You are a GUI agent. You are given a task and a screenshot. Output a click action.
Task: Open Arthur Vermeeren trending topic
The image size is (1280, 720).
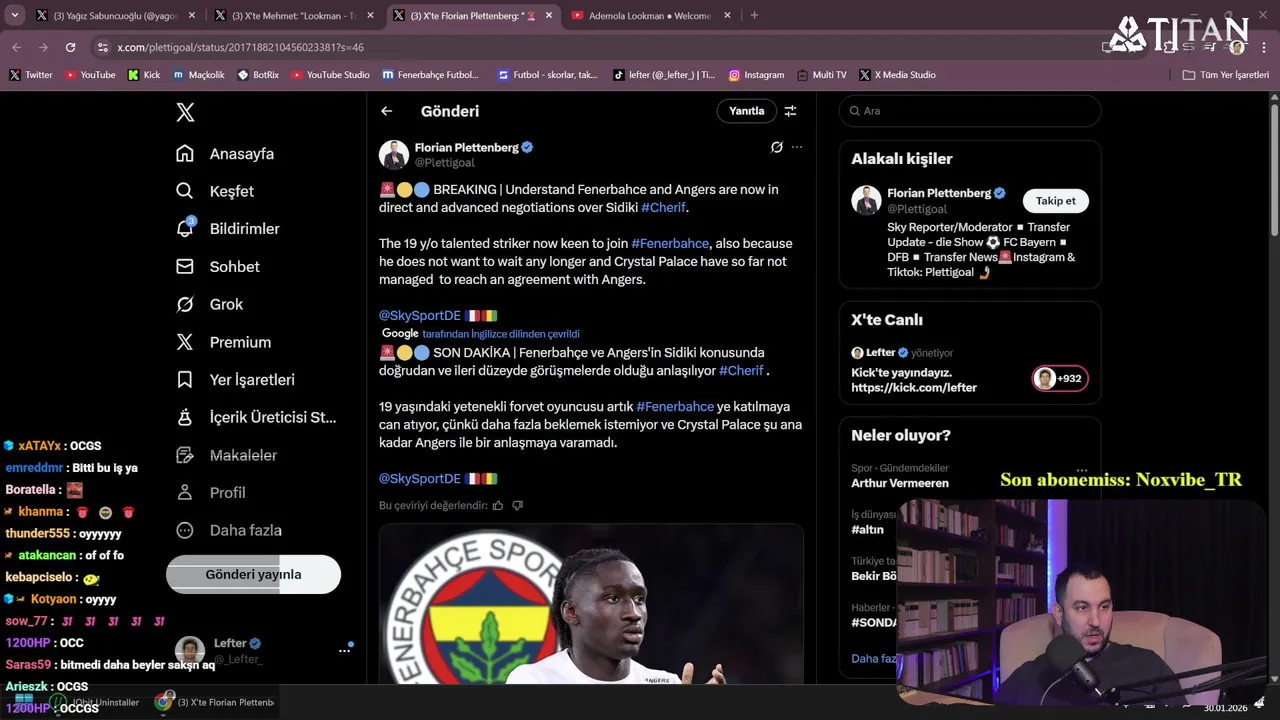[x=900, y=484]
